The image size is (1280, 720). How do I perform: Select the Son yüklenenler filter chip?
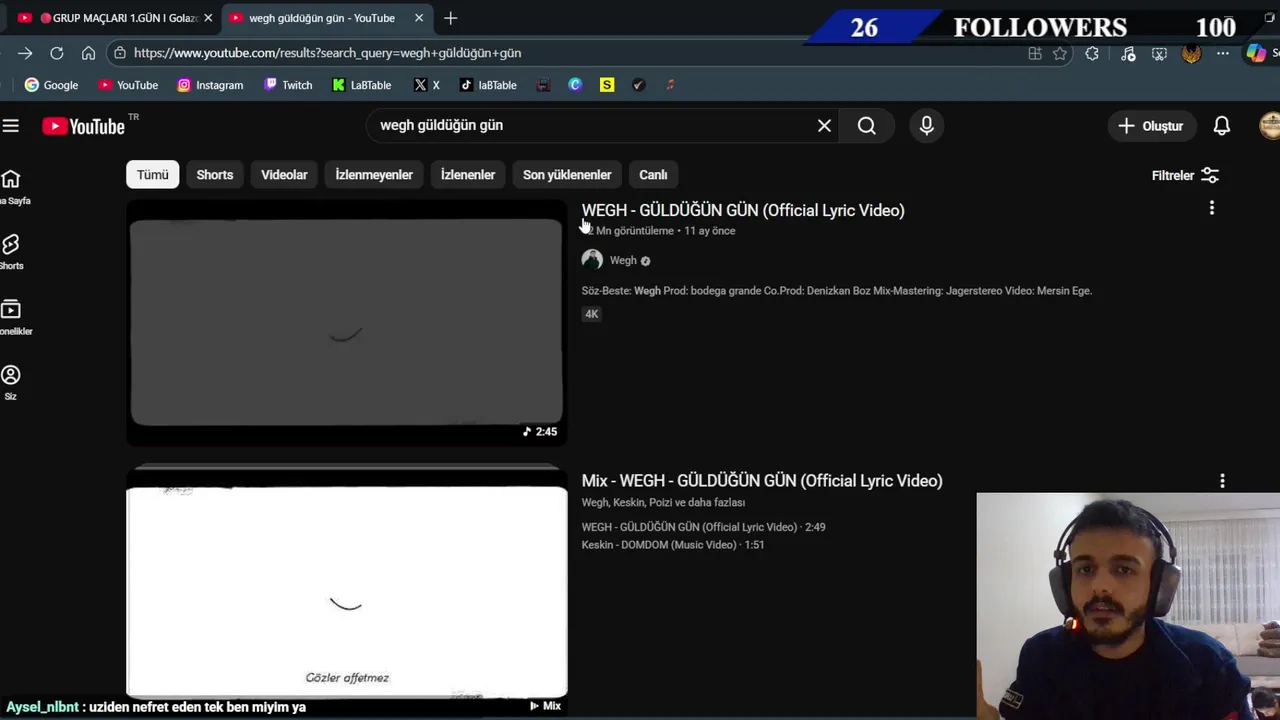point(567,175)
